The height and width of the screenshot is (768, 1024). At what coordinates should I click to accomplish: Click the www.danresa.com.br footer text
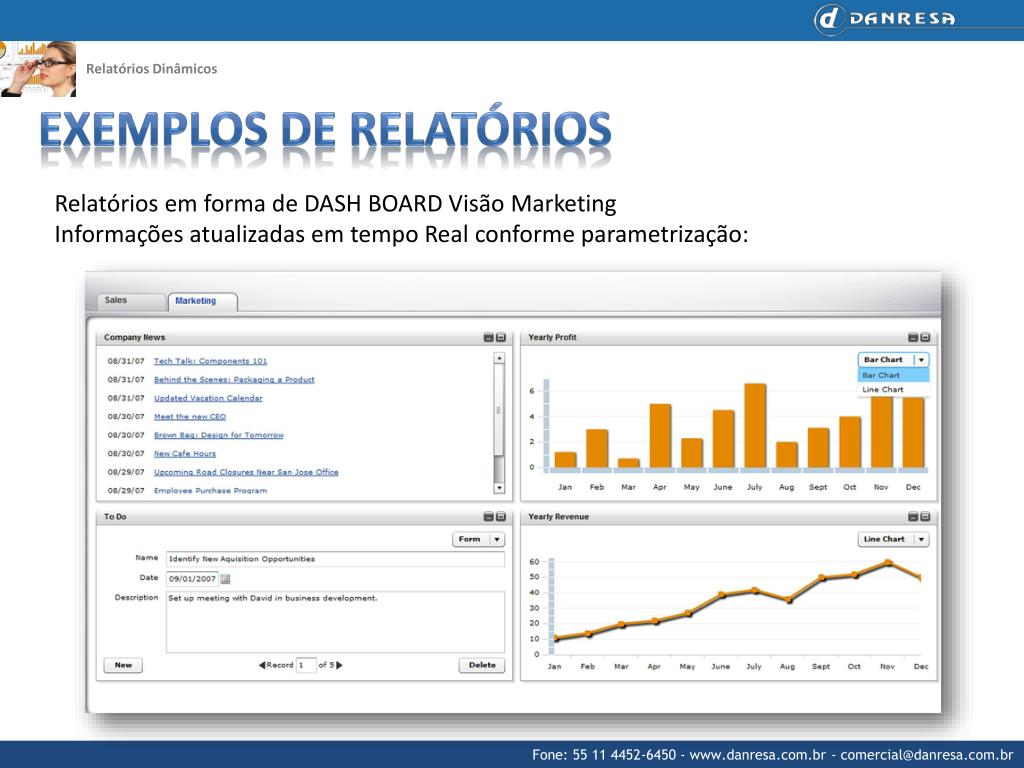pyautogui.click(x=758, y=755)
